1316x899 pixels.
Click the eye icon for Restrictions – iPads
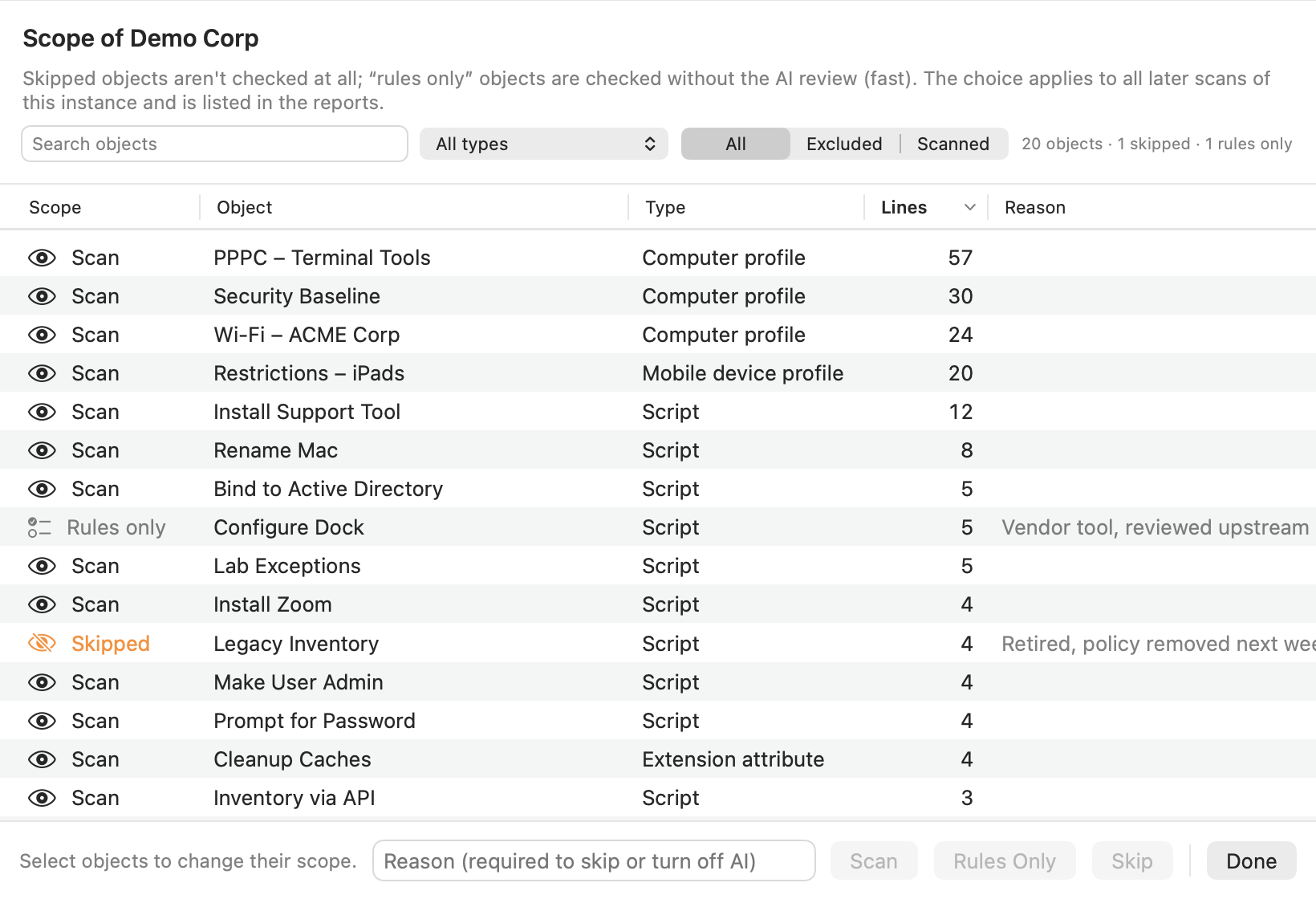click(x=42, y=373)
